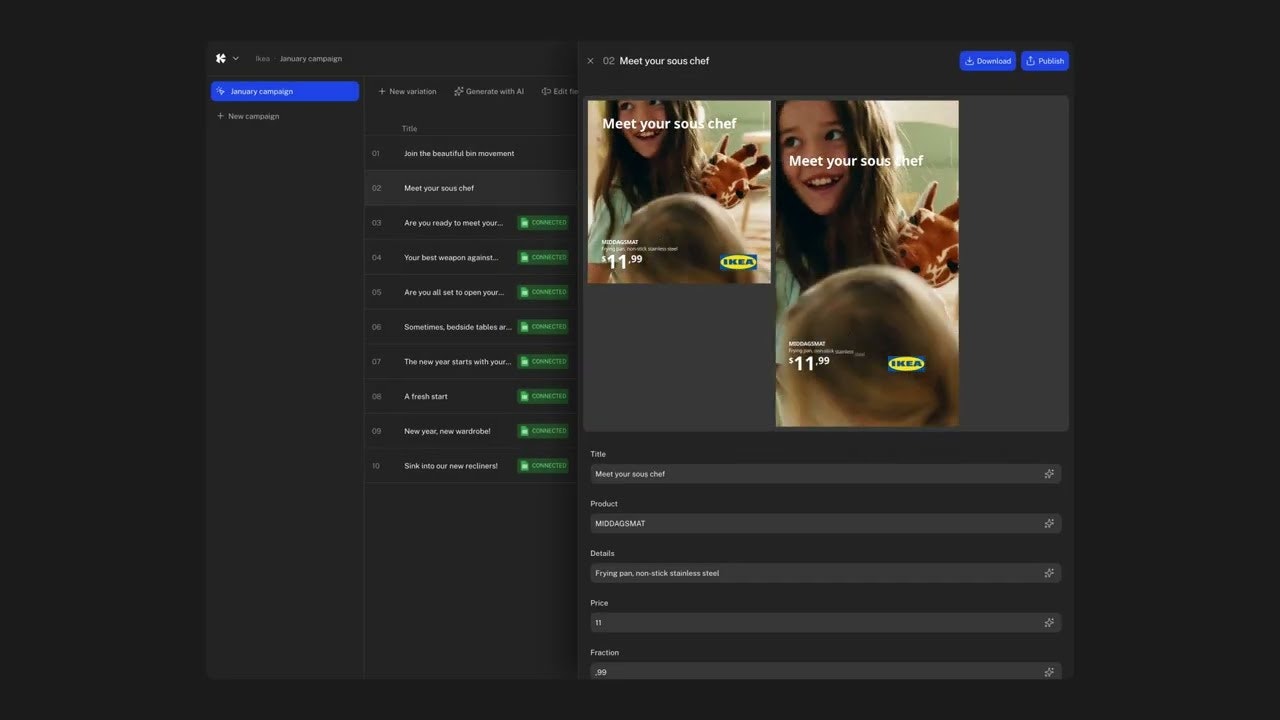Add a New variation

point(407,91)
